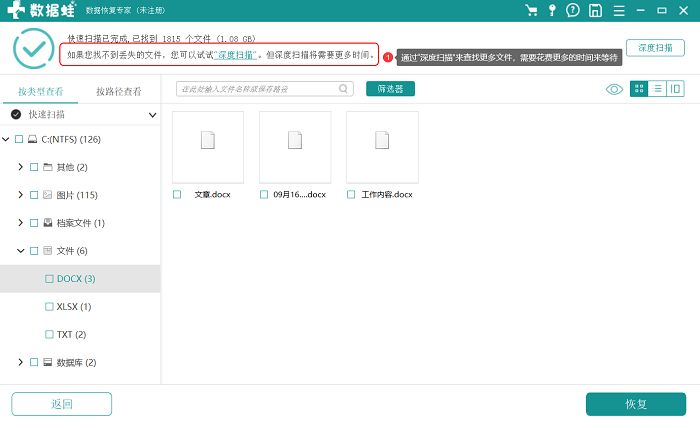Switch to list view
The image size is (700, 428).
[x=657, y=89]
